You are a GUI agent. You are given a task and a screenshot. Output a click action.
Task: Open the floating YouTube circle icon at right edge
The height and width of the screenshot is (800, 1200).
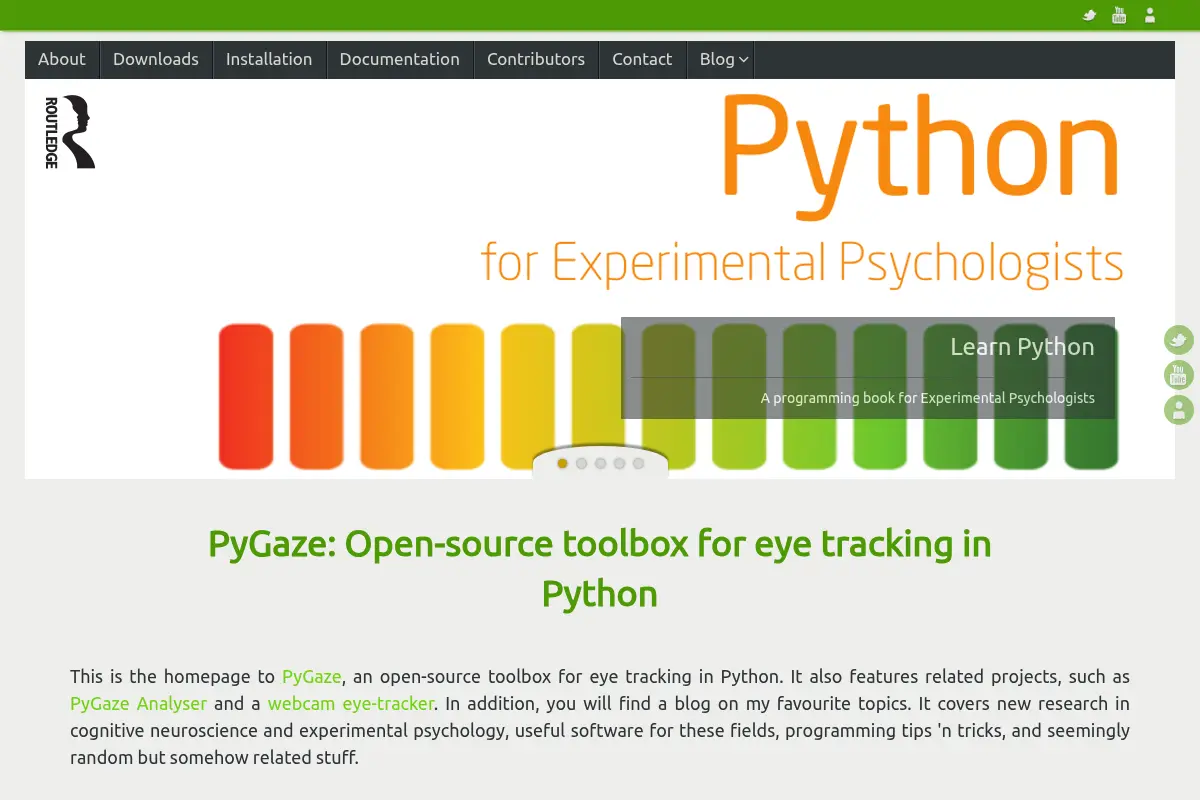pyautogui.click(x=1179, y=375)
